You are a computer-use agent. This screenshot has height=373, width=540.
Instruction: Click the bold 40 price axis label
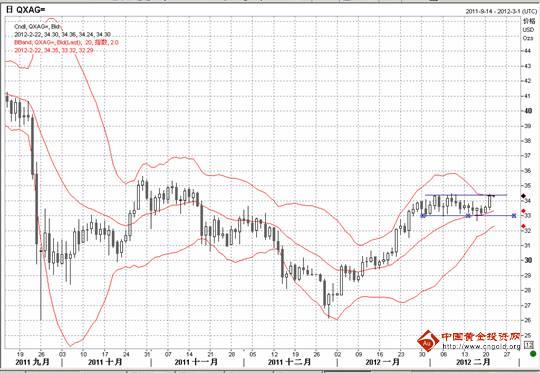[528, 111]
